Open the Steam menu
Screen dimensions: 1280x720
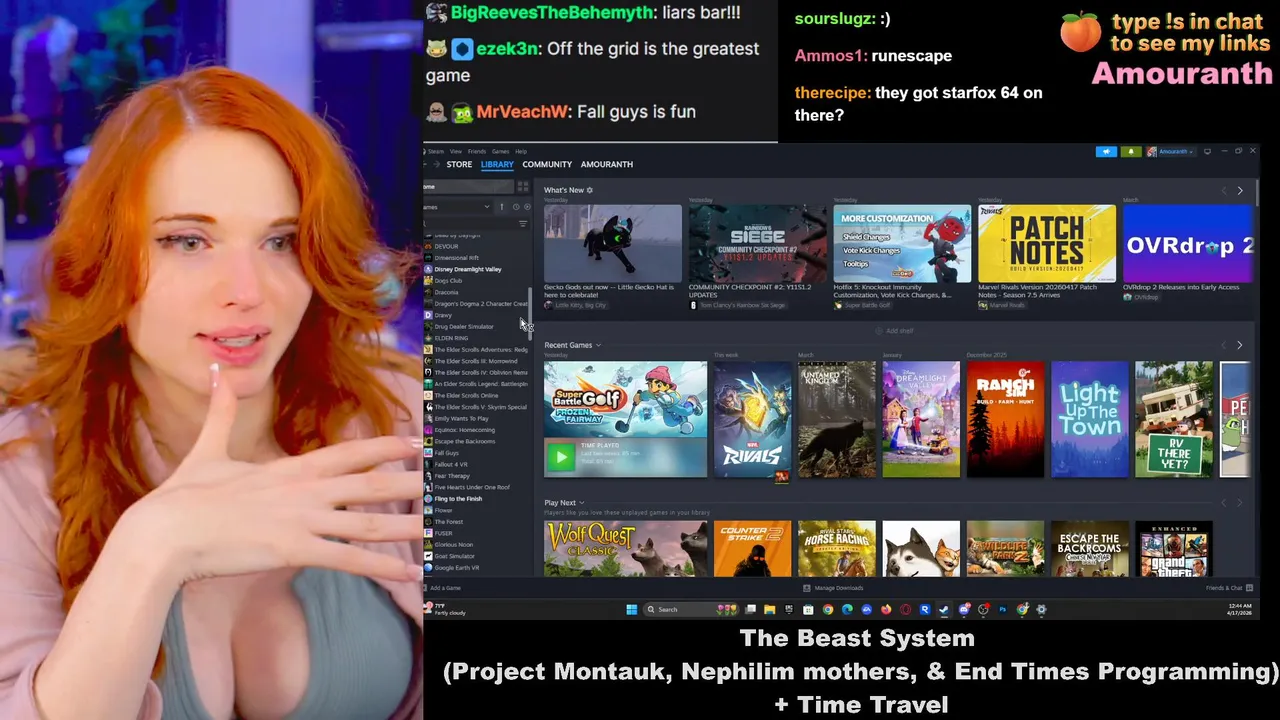(x=436, y=151)
